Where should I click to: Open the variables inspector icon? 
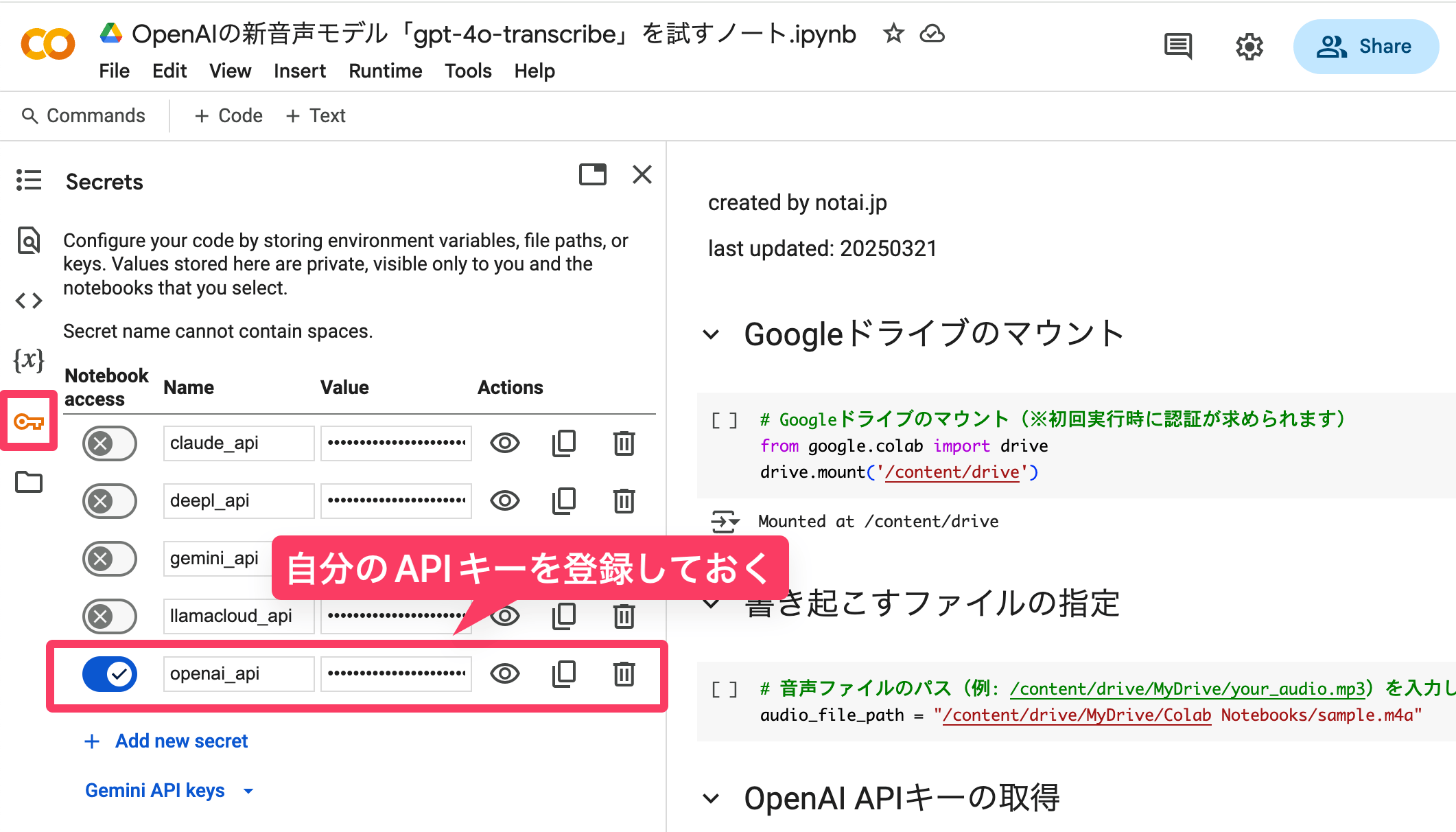click(29, 360)
